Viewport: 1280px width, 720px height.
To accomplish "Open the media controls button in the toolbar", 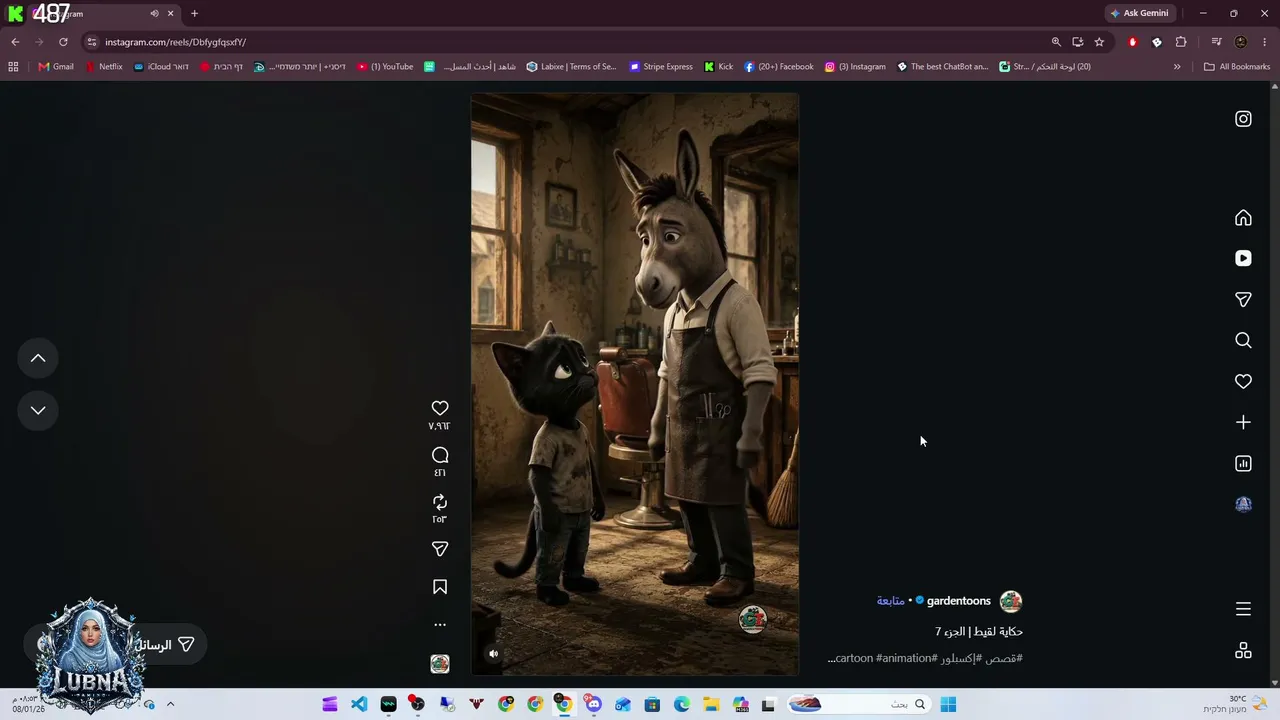I will click(x=1216, y=42).
